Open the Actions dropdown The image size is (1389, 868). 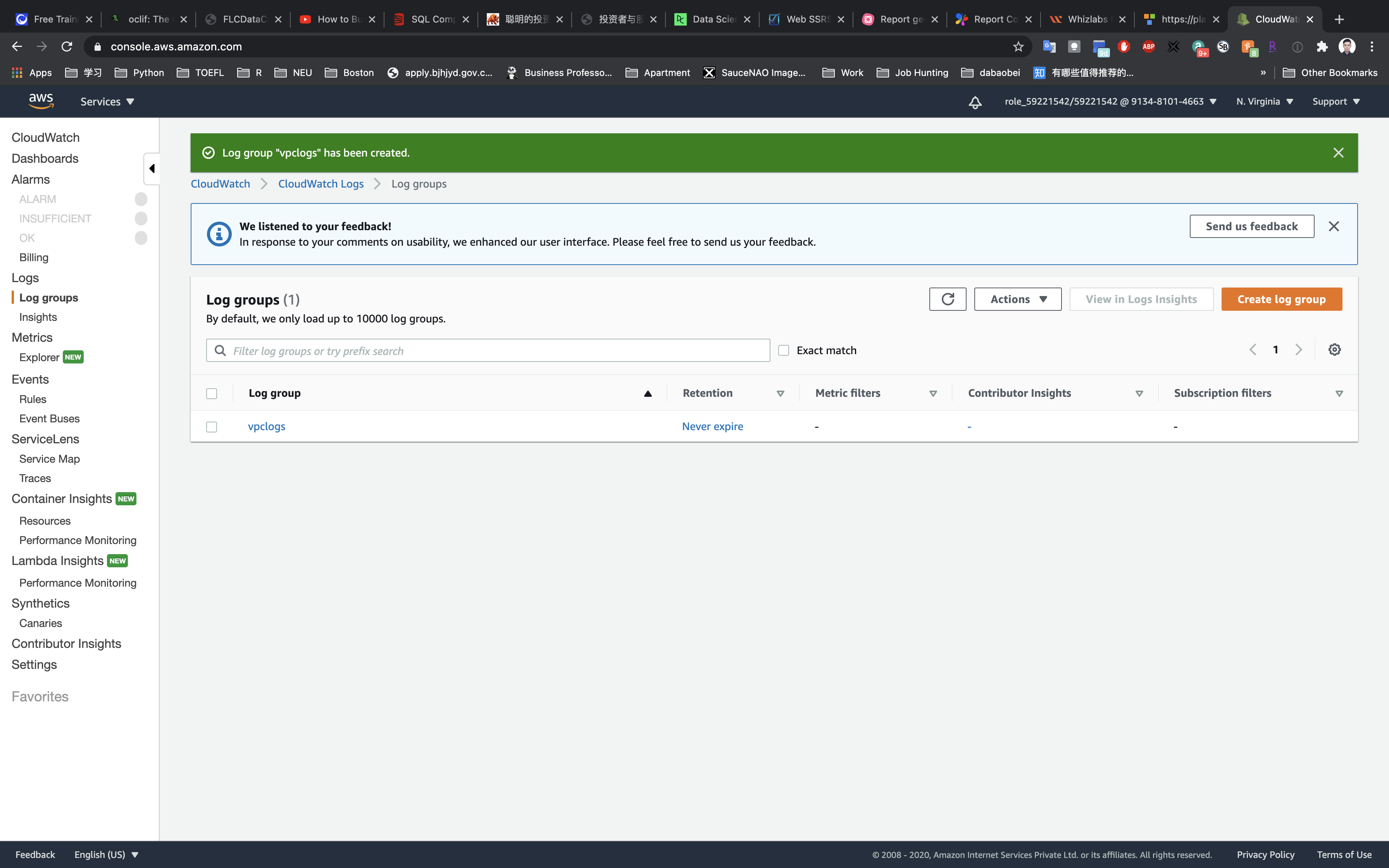click(x=1018, y=299)
